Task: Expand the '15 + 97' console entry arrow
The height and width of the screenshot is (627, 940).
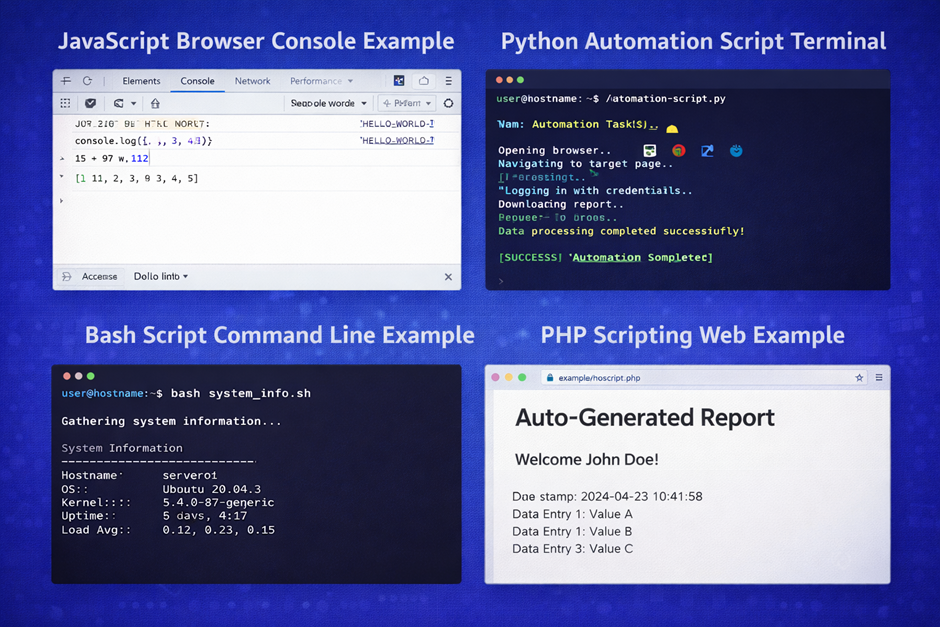Action: click(62, 159)
